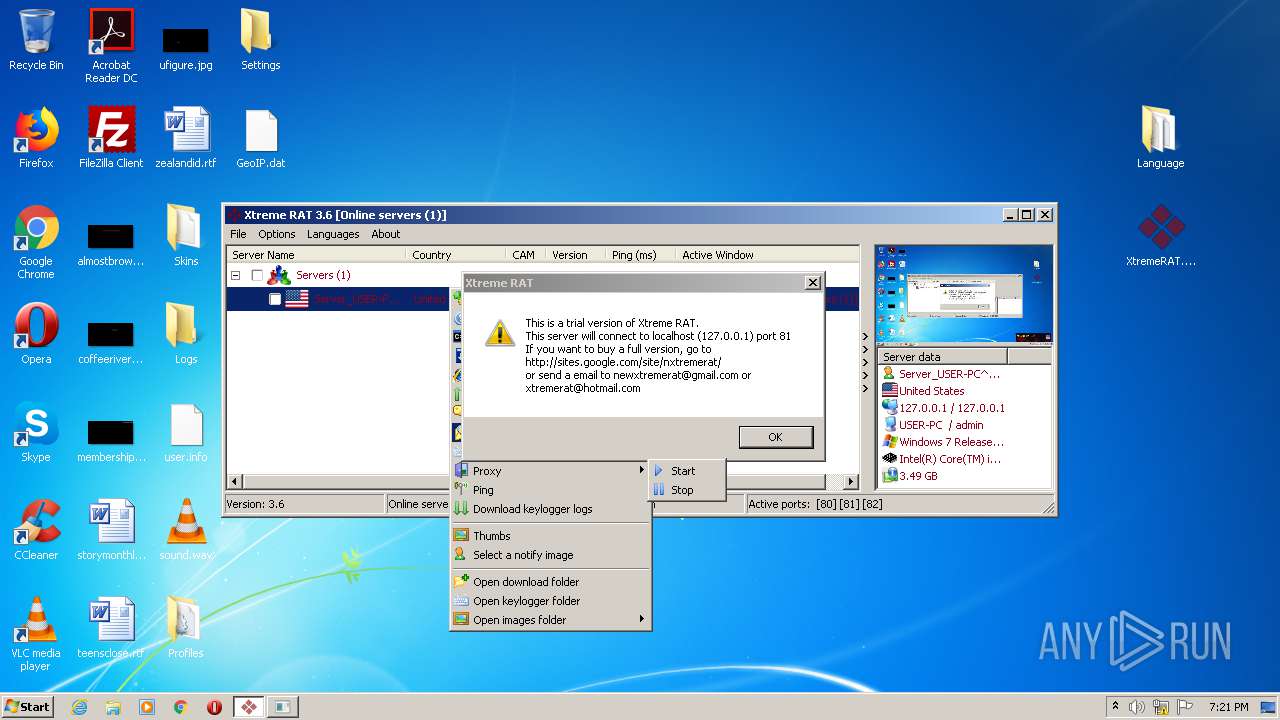Open the Languages menu
1280x720 pixels.
(x=333, y=234)
